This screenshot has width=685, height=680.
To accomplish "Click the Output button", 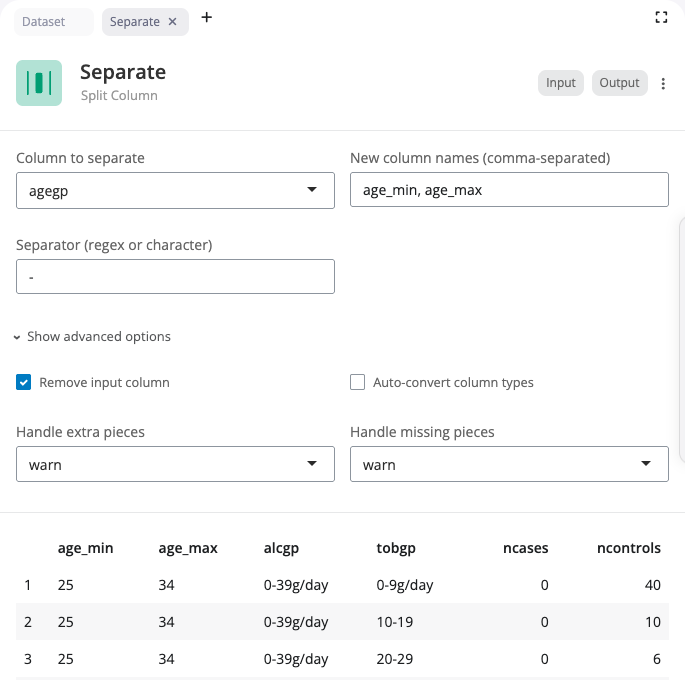I will click(x=619, y=83).
